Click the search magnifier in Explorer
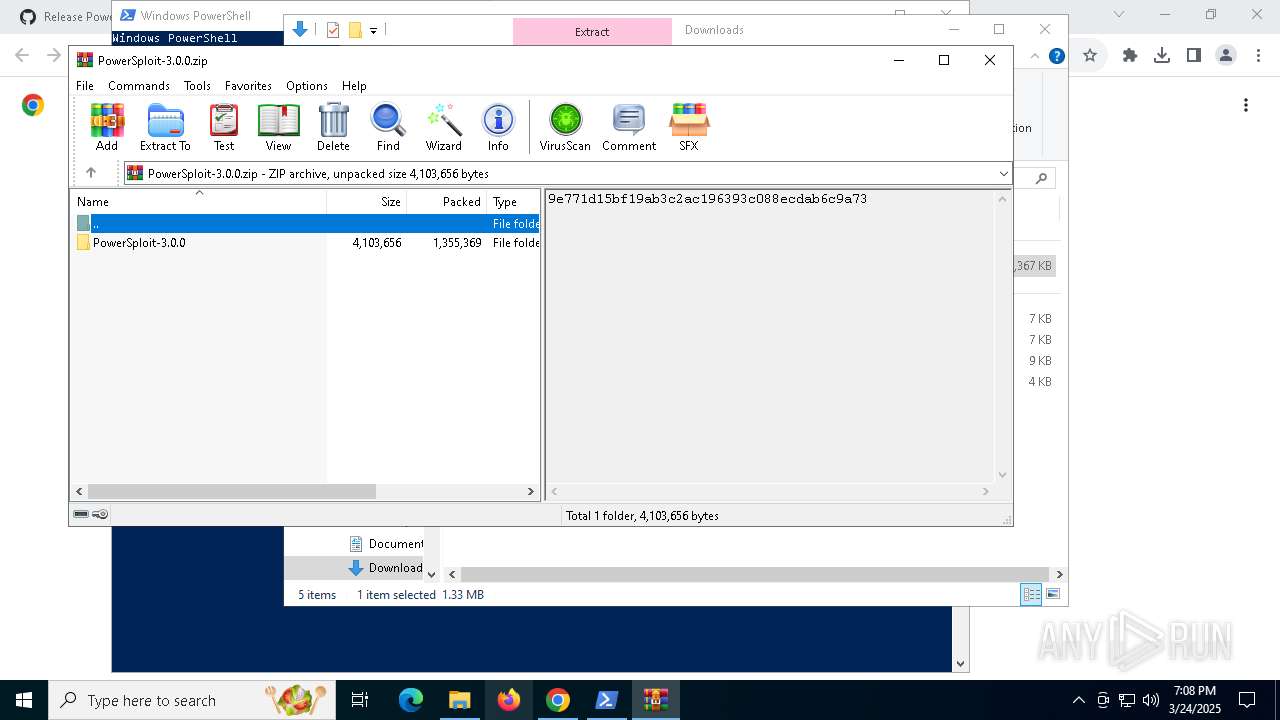 click(1041, 178)
